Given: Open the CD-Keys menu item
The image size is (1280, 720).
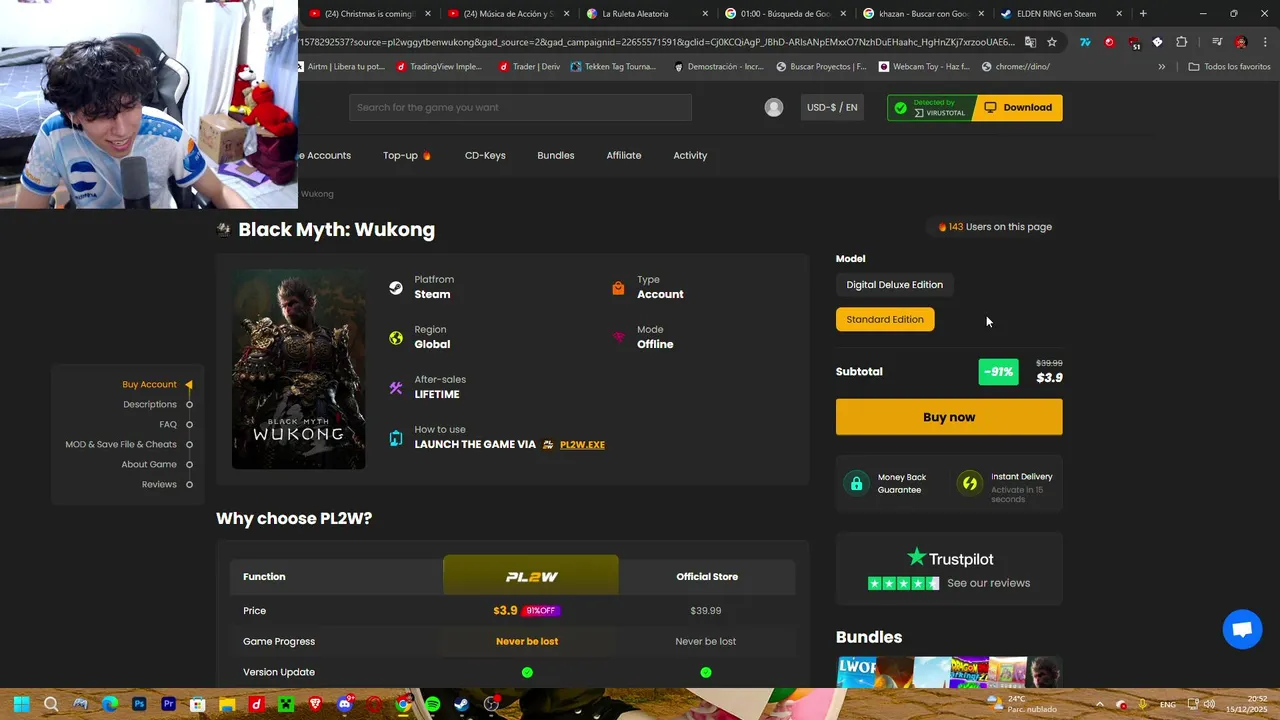Looking at the screenshot, I should [x=485, y=155].
